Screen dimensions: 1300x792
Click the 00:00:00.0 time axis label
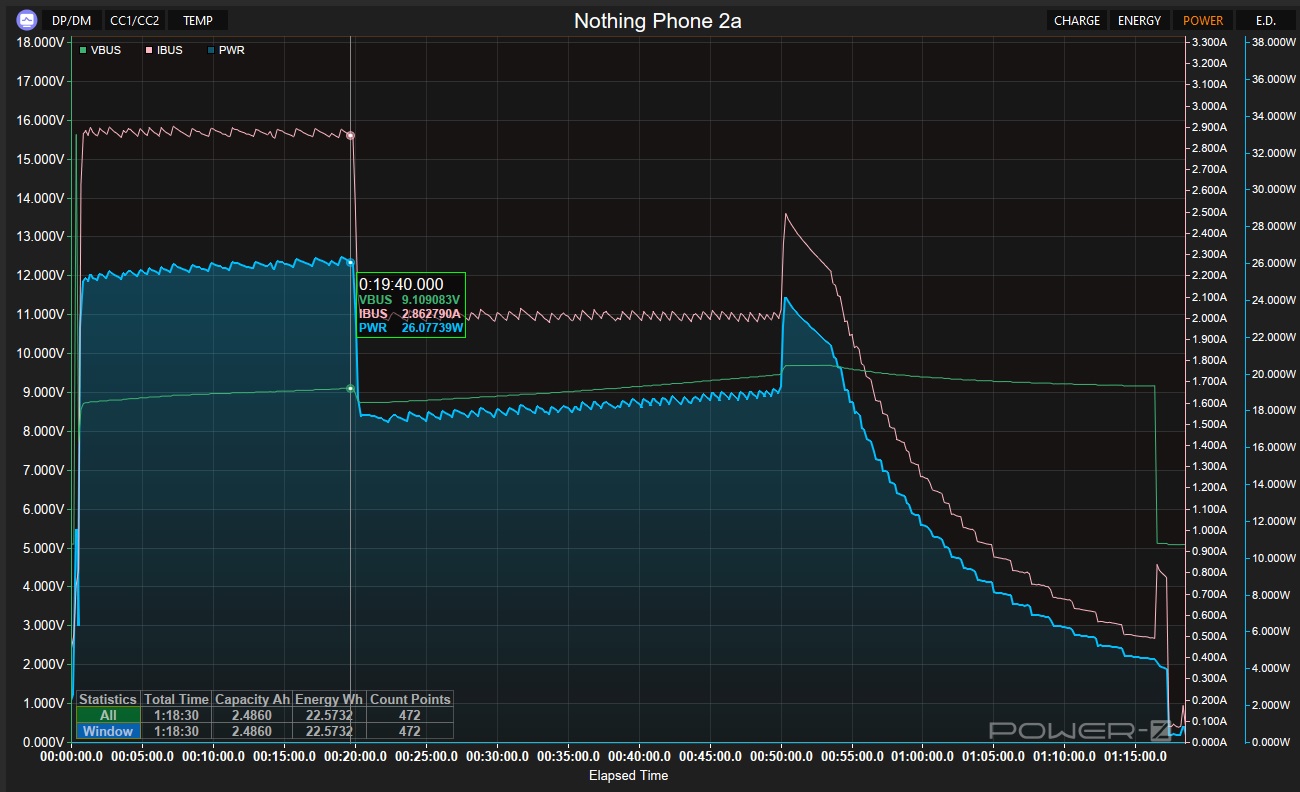71,757
